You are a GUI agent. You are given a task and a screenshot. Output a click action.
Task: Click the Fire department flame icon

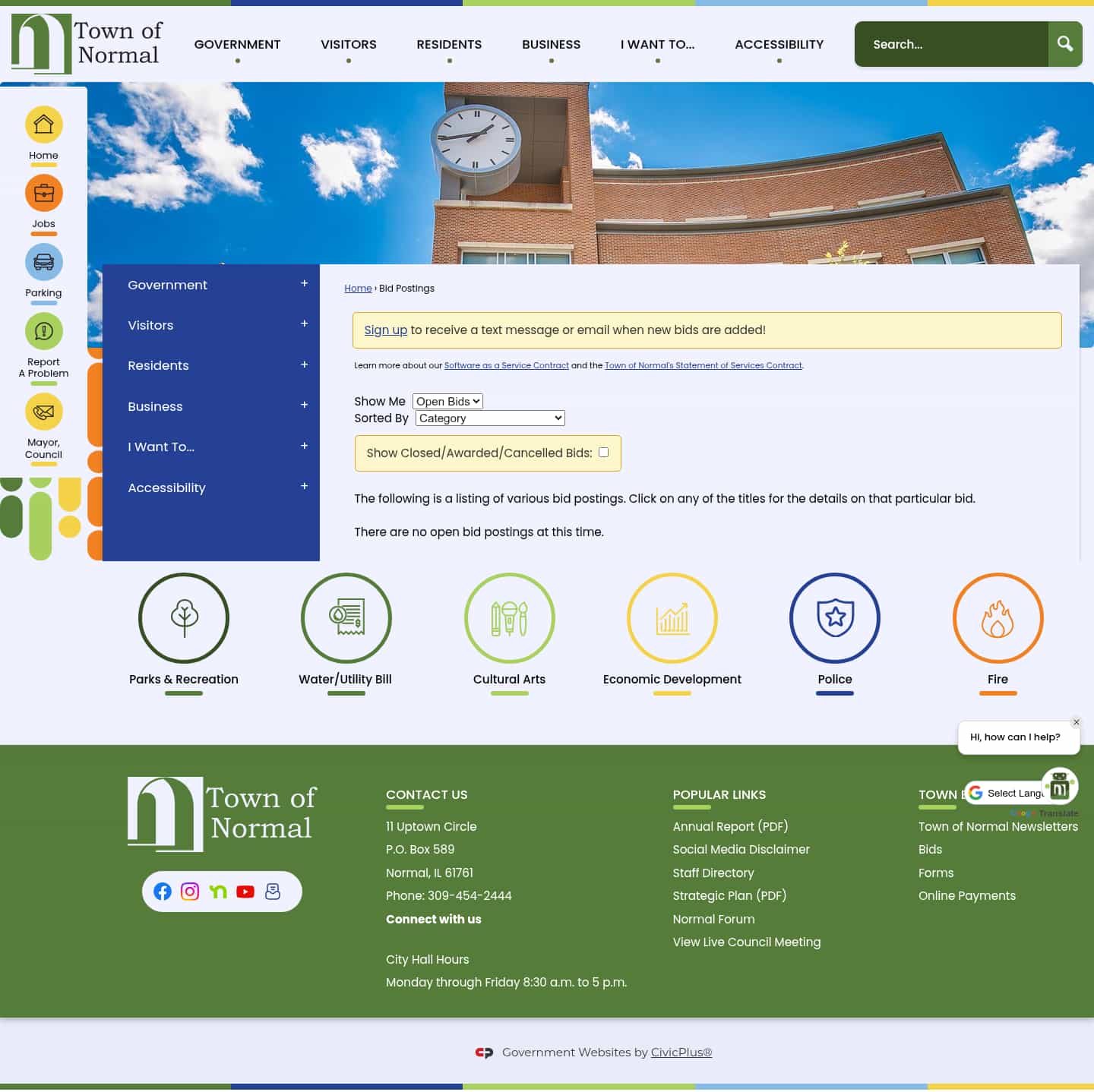998,618
